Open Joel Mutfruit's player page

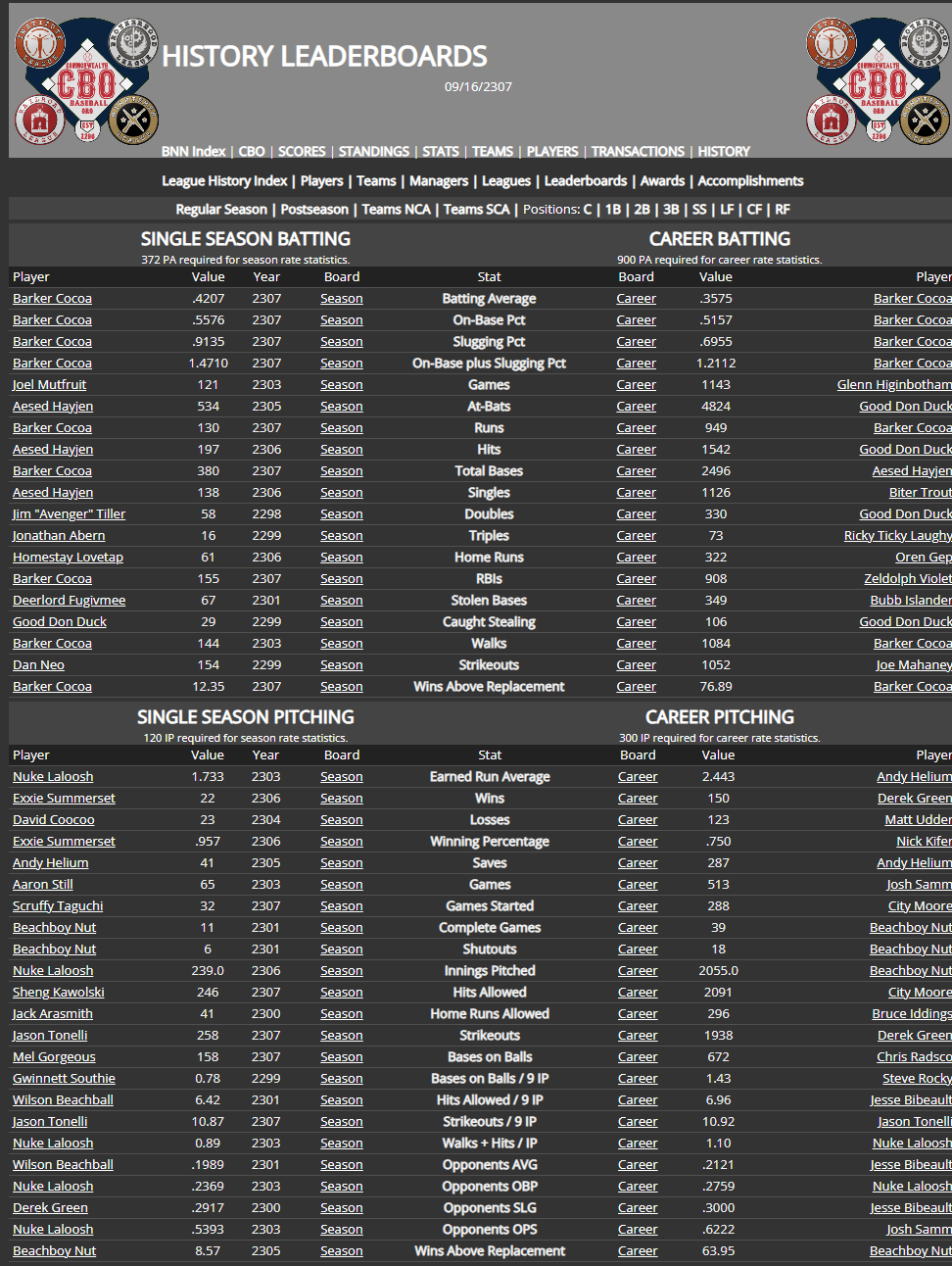coord(49,385)
